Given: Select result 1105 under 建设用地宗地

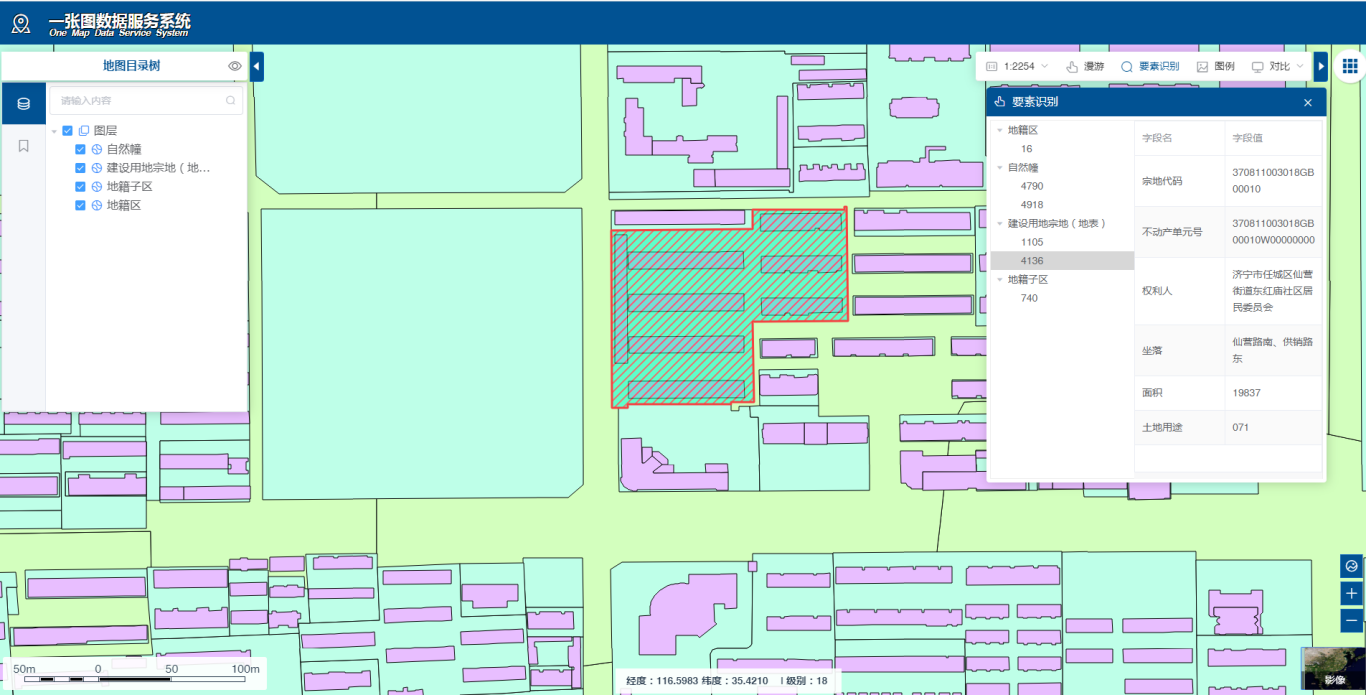Looking at the screenshot, I should [1032, 242].
